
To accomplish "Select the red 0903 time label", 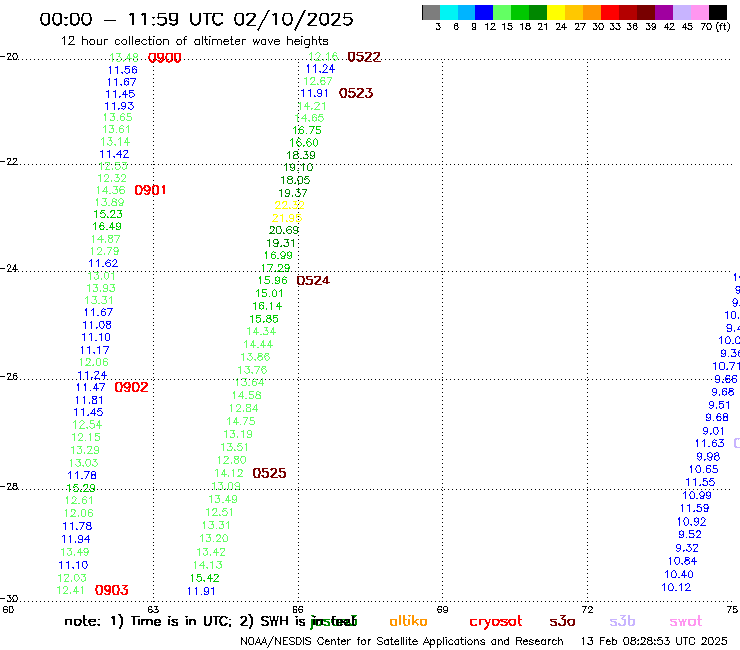I will click(111, 590).
